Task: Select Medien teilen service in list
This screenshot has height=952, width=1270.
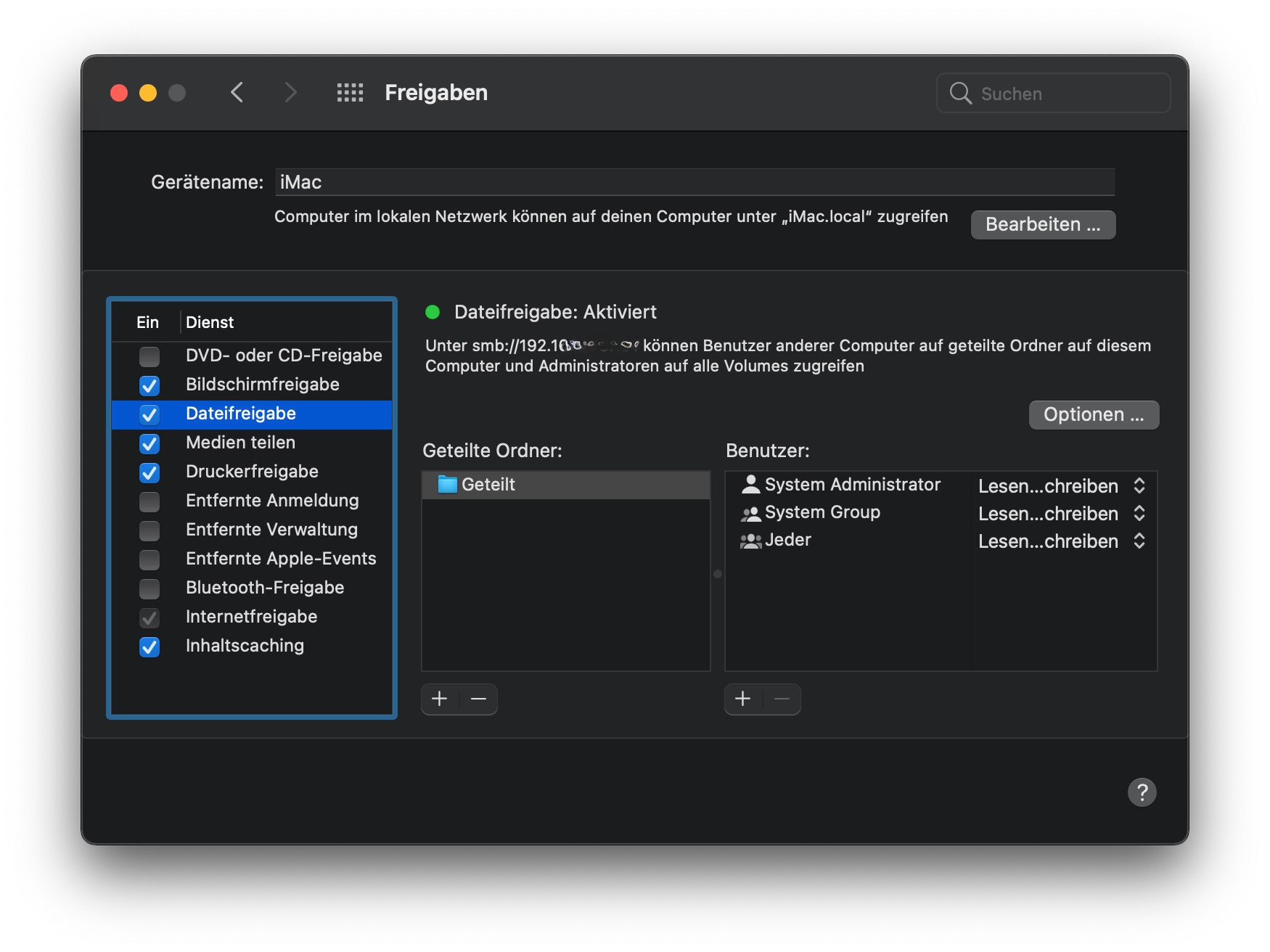Action: (x=240, y=443)
